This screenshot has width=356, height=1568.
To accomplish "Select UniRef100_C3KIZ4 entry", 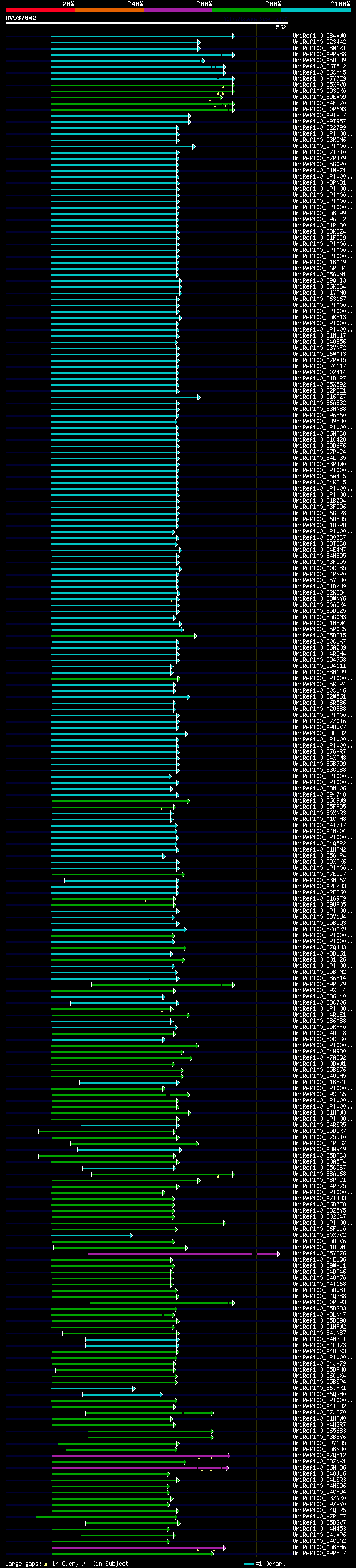I will (x=319, y=232).
